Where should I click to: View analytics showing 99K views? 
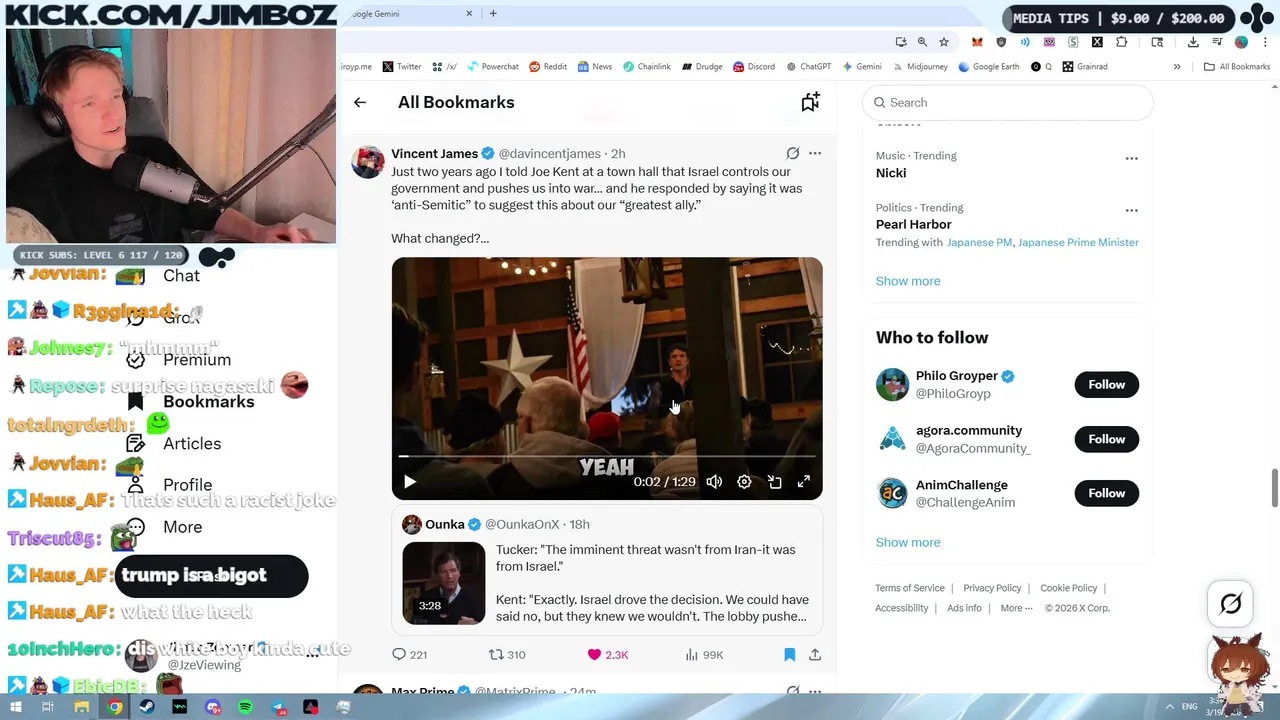tap(704, 654)
